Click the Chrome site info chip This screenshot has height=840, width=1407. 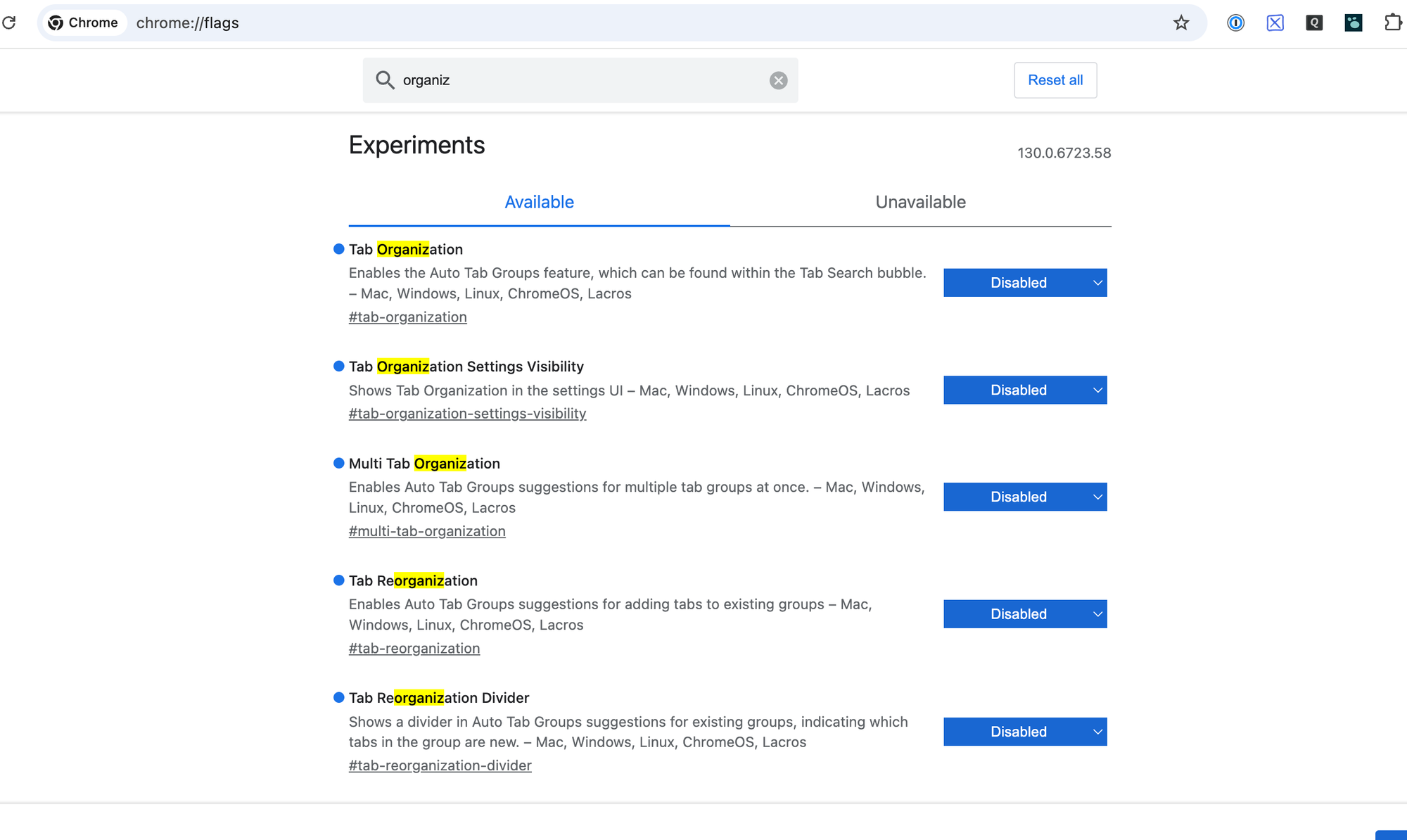click(83, 23)
